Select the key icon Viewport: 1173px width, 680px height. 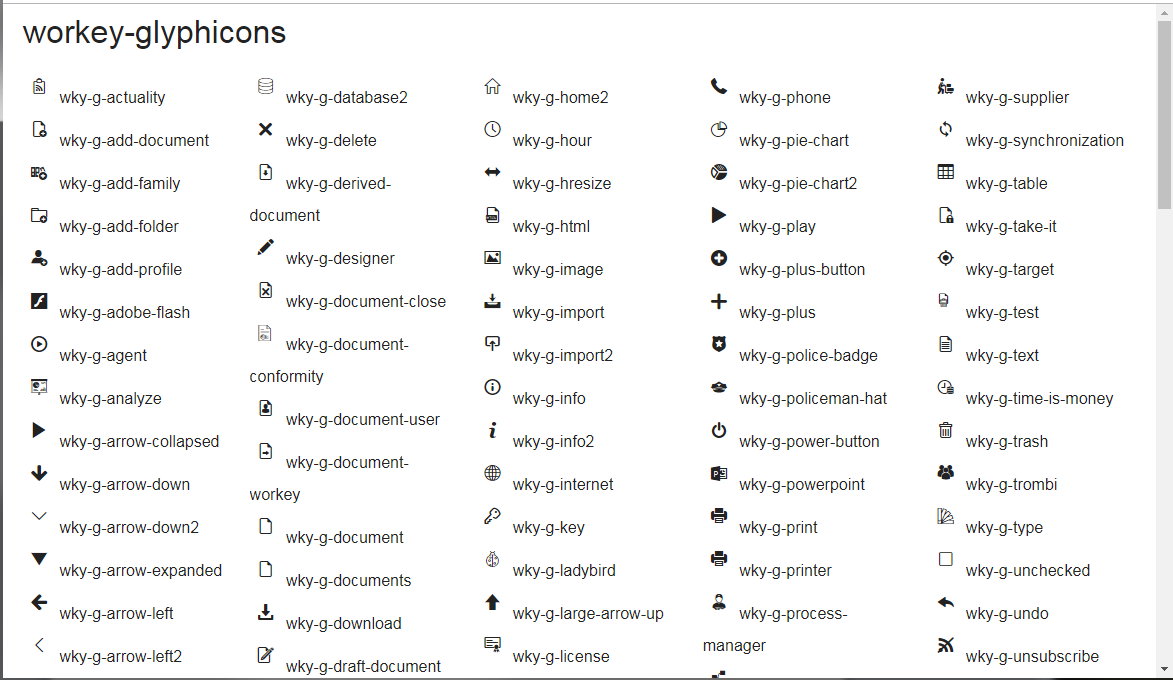click(492, 516)
